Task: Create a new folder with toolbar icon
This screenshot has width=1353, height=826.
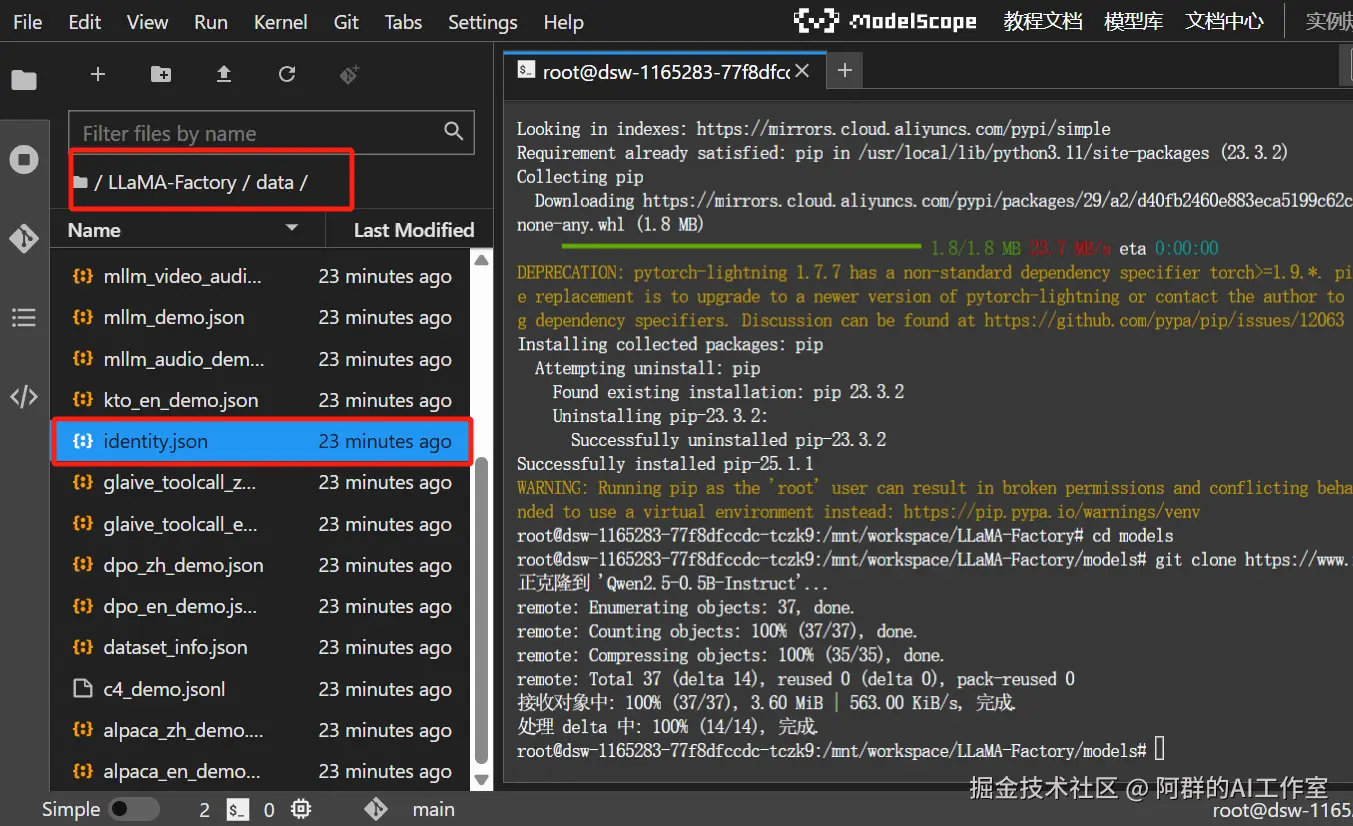Action: (x=160, y=74)
